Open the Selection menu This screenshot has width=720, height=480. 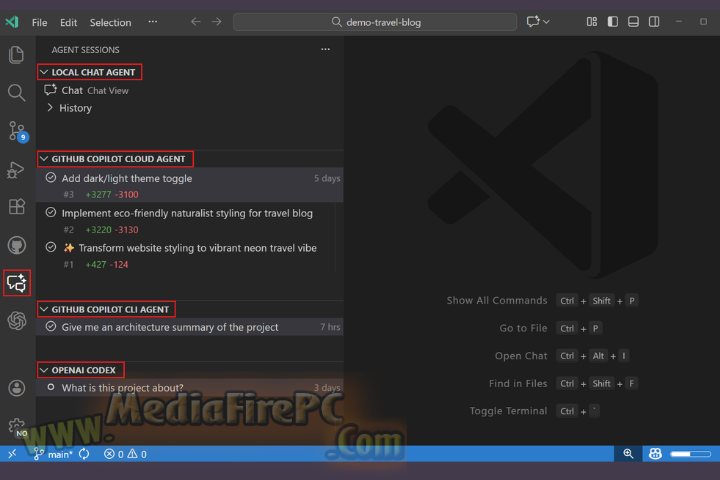(110, 23)
